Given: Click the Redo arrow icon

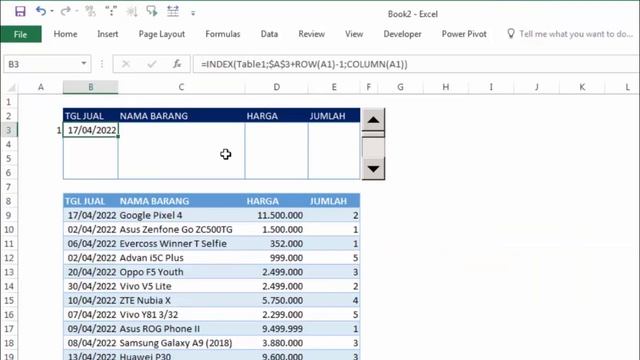Looking at the screenshot, I should click(65, 11).
